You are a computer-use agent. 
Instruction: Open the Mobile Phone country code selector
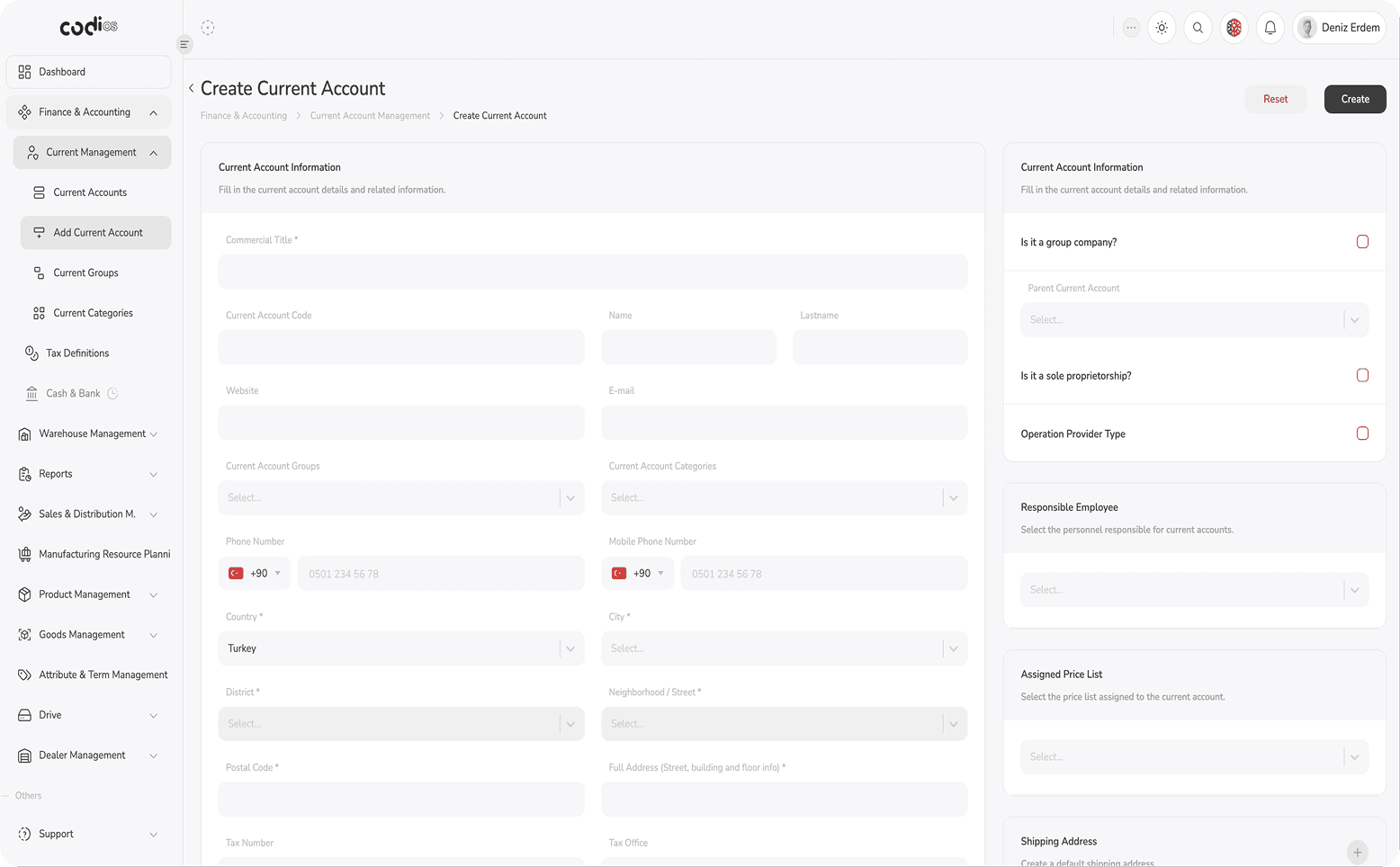point(638,574)
